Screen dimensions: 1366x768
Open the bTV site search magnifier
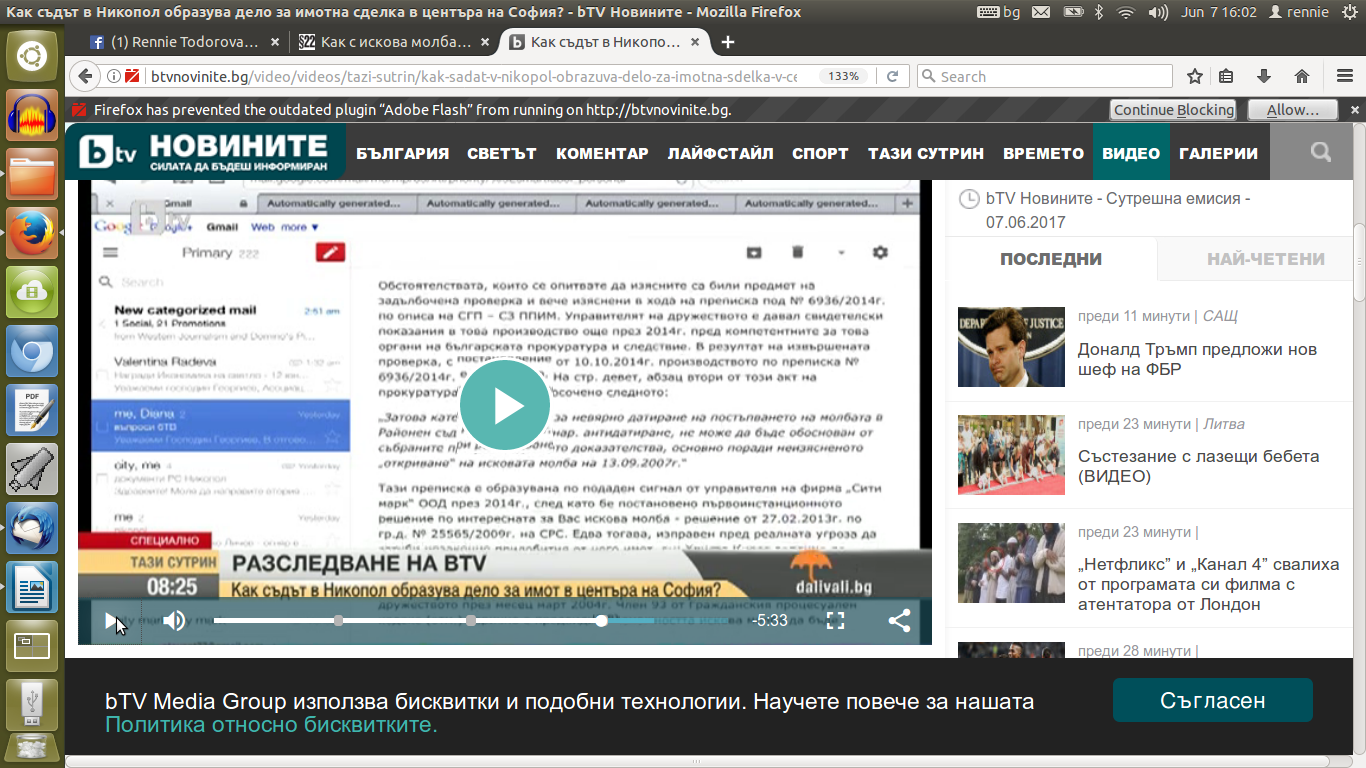tap(1321, 152)
